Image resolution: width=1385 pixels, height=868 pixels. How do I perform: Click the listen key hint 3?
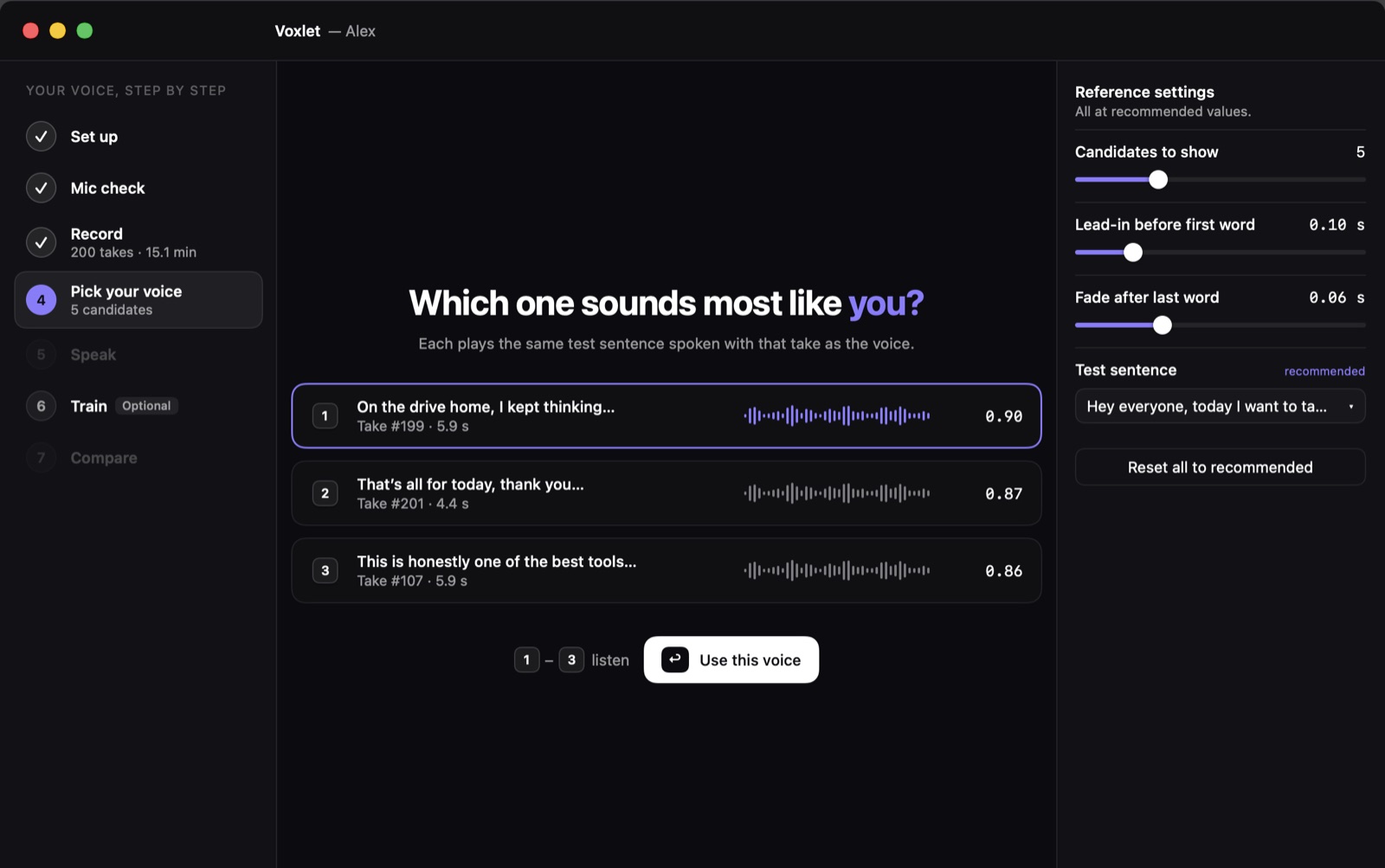[x=571, y=659]
